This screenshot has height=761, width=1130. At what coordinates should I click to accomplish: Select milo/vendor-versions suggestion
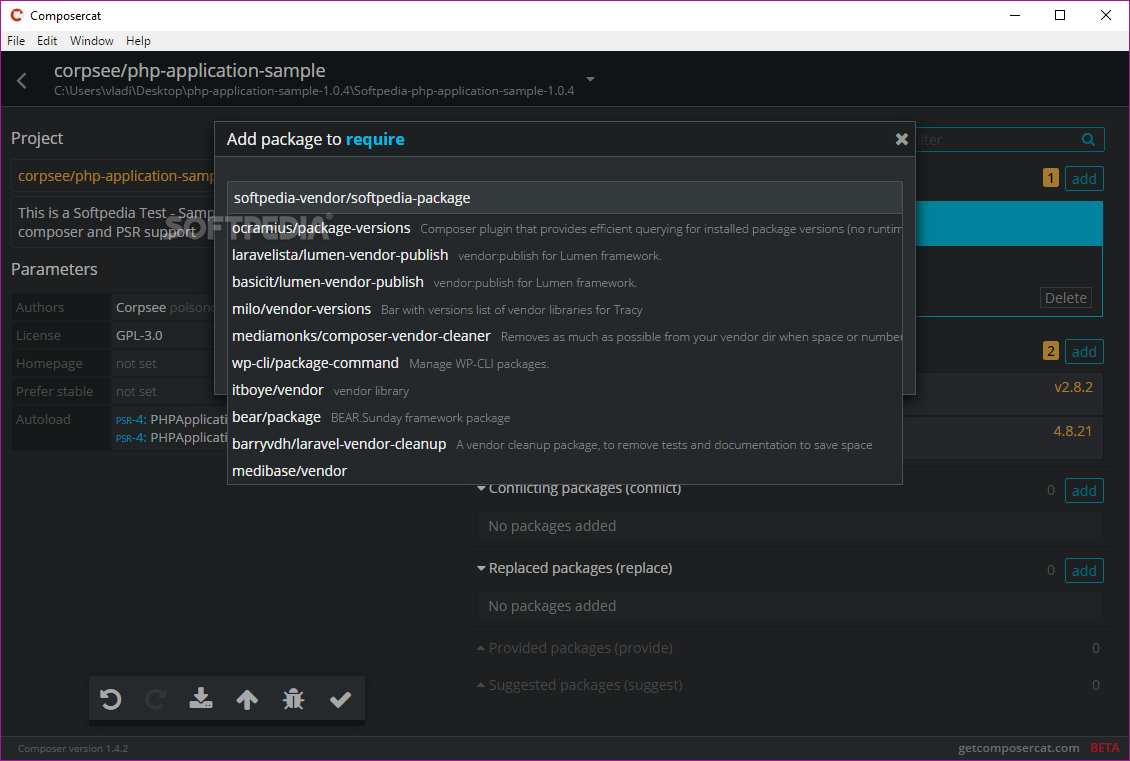coord(565,309)
